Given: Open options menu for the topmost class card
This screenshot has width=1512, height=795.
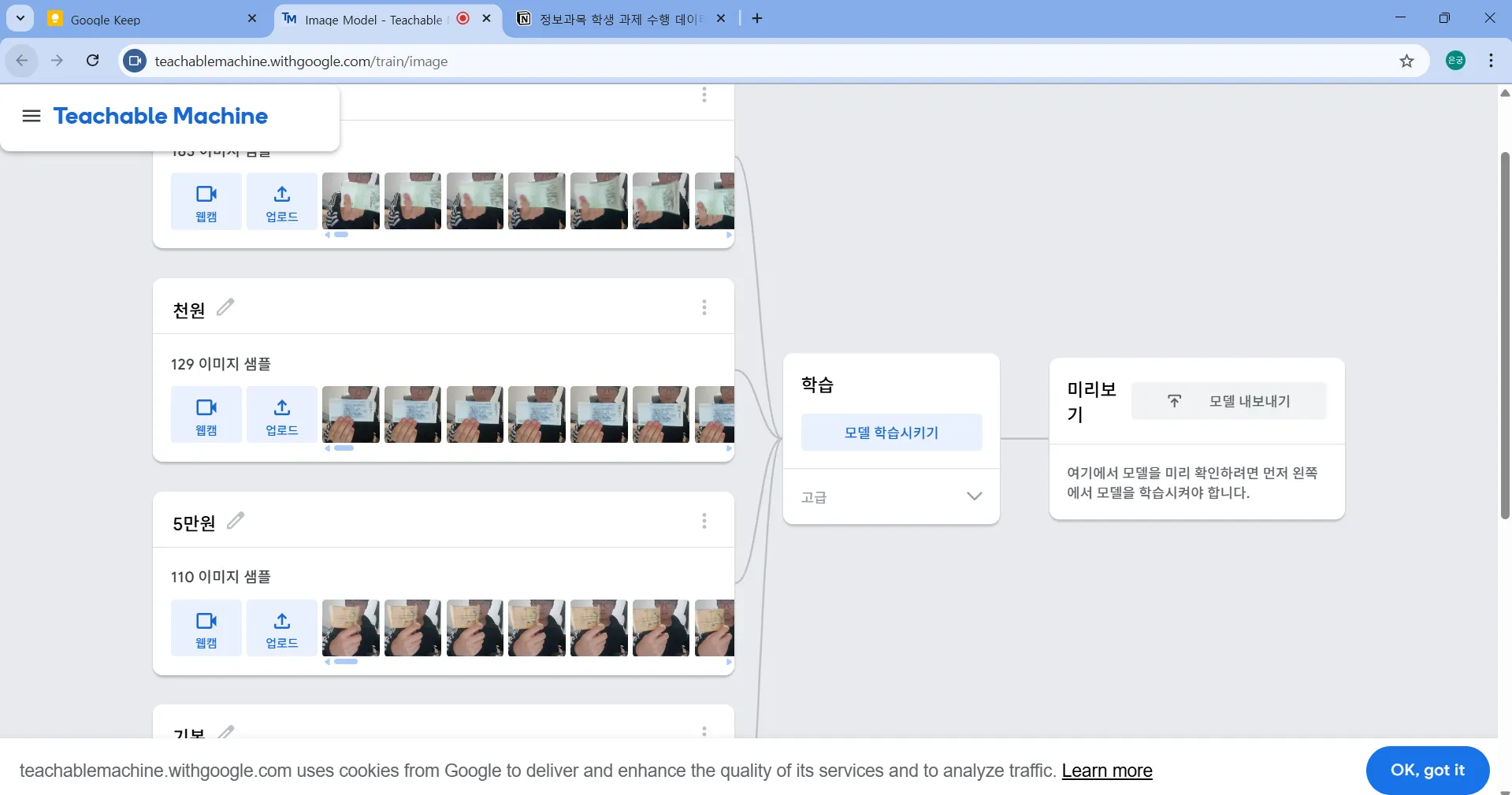Looking at the screenshot, I should point(704,95).
